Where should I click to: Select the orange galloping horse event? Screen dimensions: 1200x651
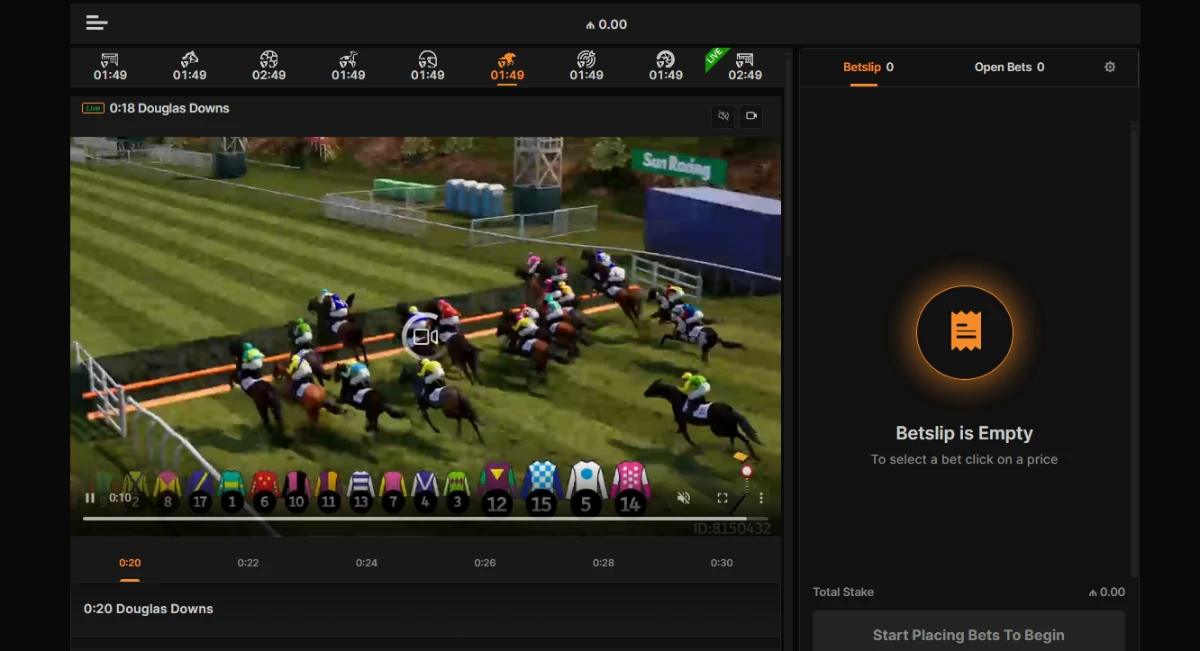[x=507, y=66]
